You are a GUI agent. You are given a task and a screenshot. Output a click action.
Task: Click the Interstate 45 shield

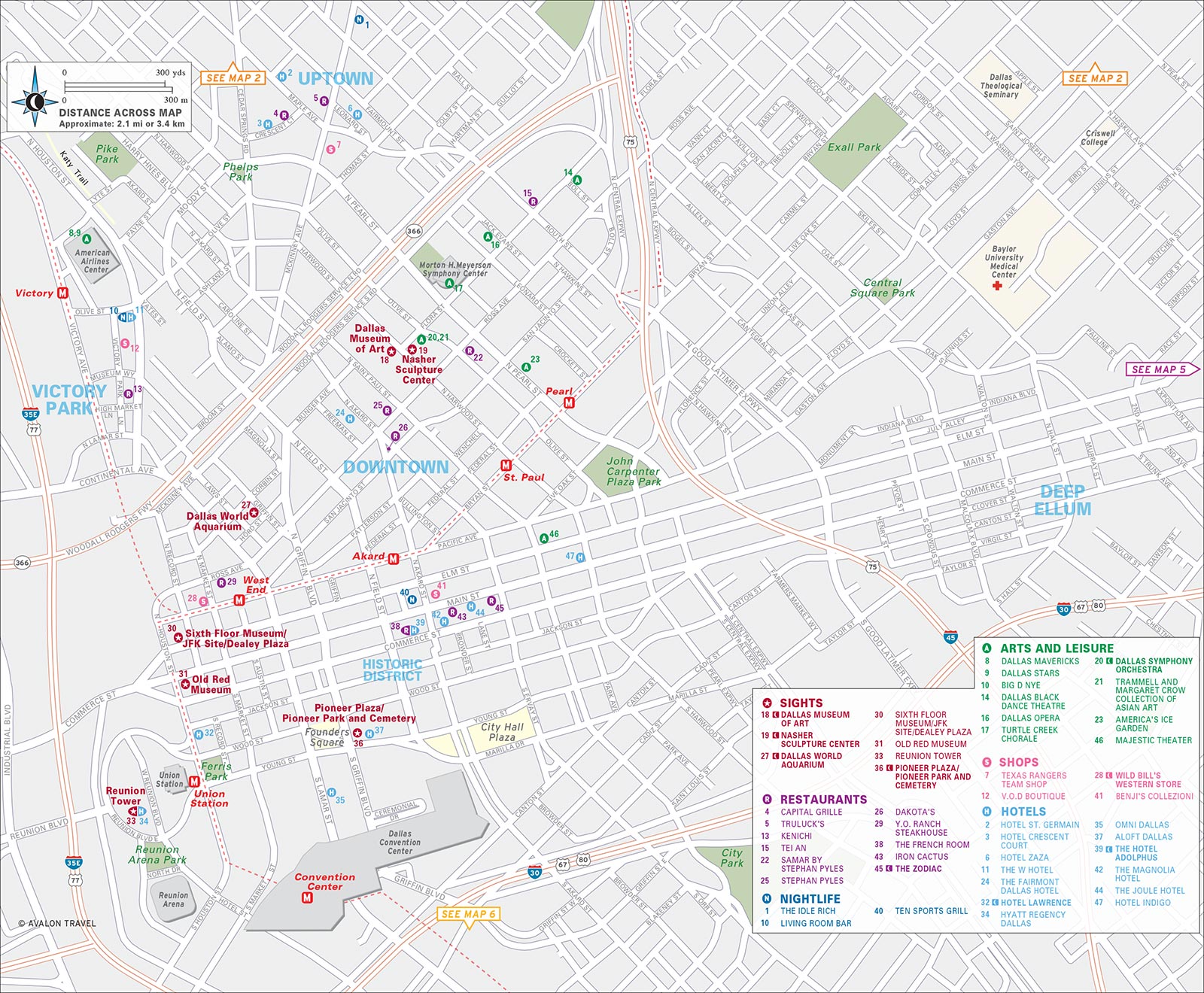coord(950,637)
